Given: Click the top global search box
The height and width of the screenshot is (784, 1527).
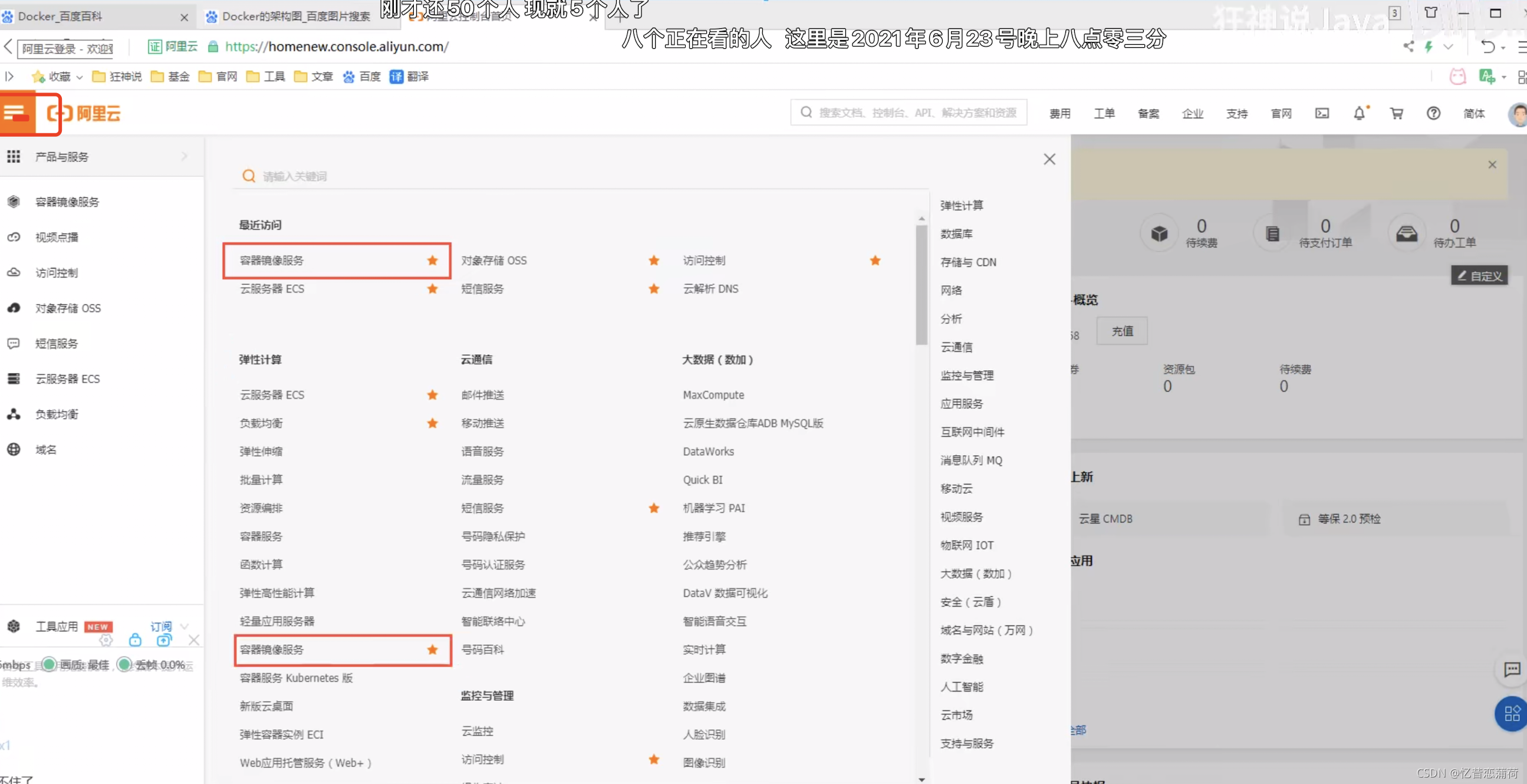Looking at the screenshot, I should tap(909, 113).
